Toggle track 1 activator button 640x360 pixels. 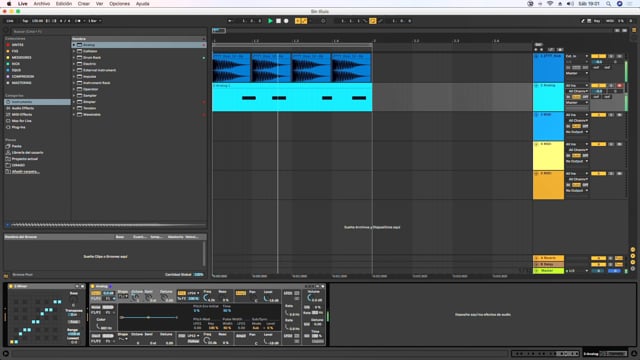(598, 56)
